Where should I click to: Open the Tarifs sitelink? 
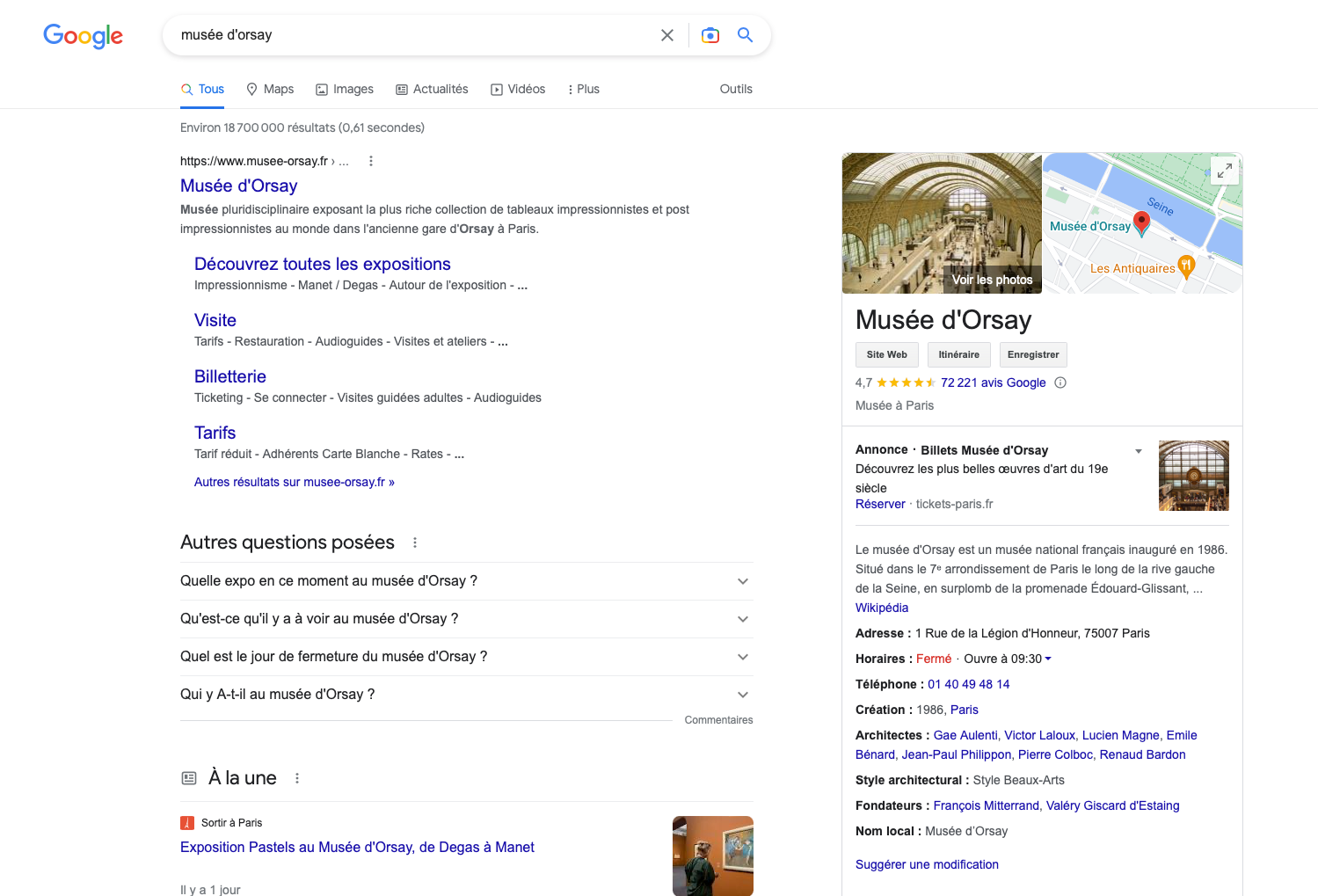215,433
